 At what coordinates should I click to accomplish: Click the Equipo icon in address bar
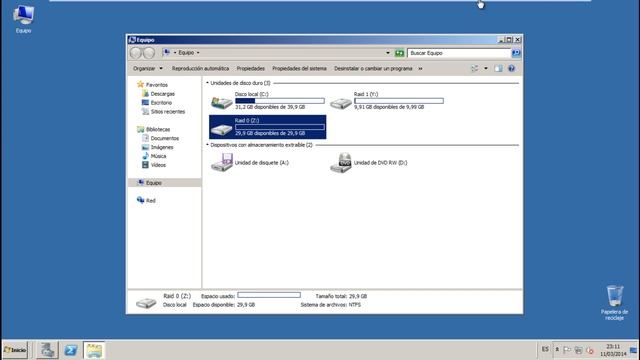(x=166, y=52)
